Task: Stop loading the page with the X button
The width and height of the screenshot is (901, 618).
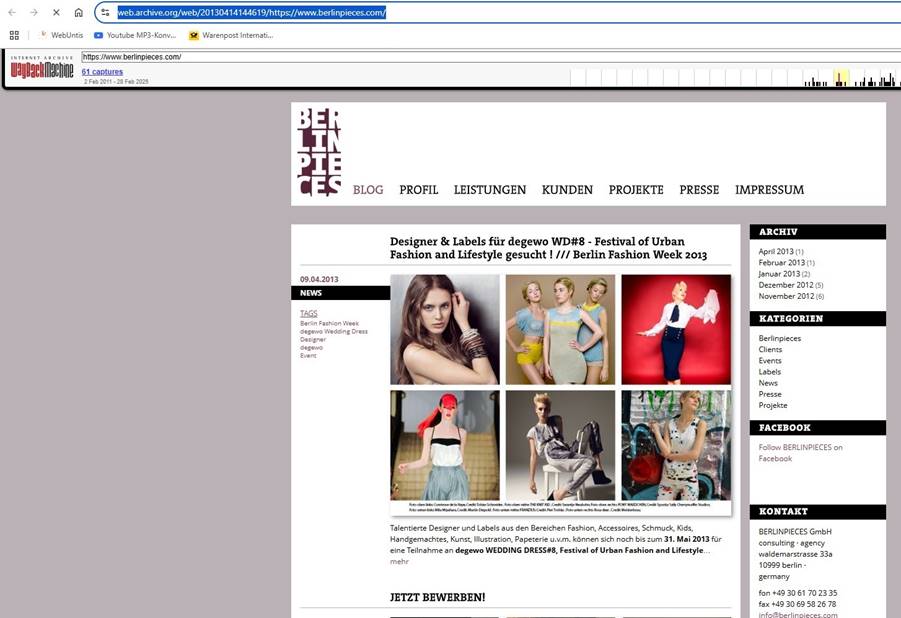Action: [56, 13]
